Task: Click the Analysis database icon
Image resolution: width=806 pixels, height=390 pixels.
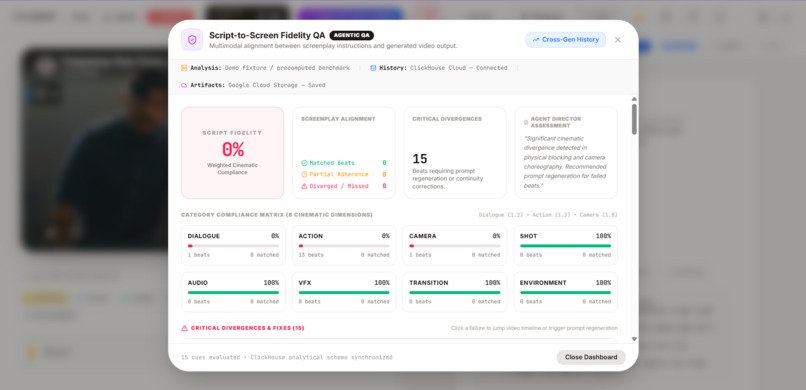Action: (x=184, y=68)
